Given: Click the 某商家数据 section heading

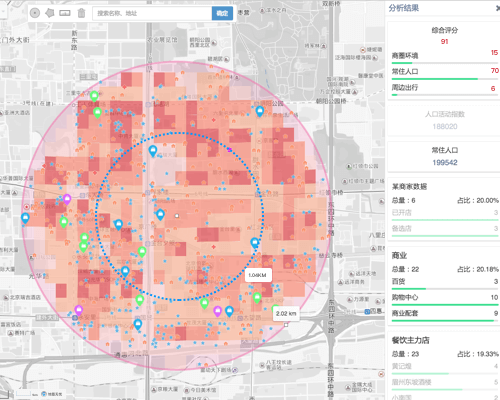Looking at the screenshot, I should [409, 187].
